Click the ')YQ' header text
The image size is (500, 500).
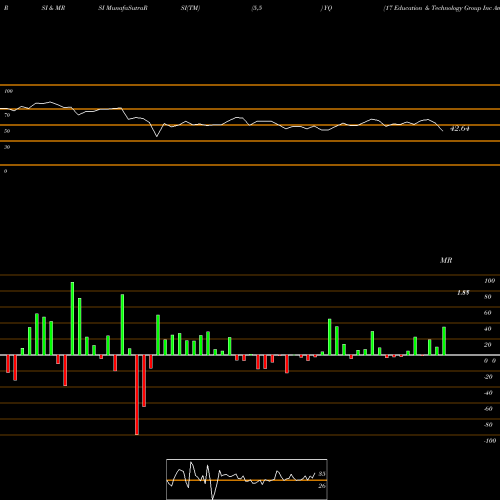click(326, 8)
